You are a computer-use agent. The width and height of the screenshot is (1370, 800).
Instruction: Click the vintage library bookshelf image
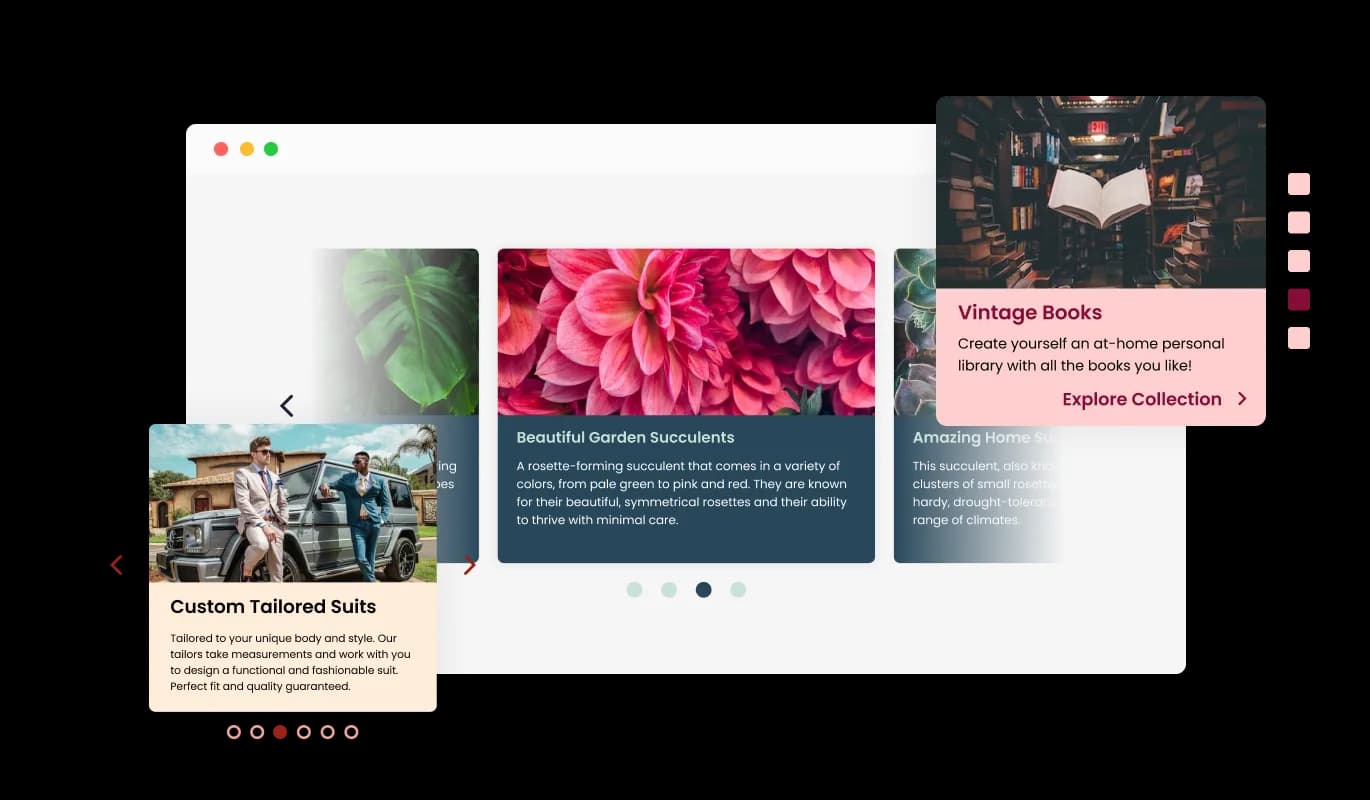tap(1100, 190)
